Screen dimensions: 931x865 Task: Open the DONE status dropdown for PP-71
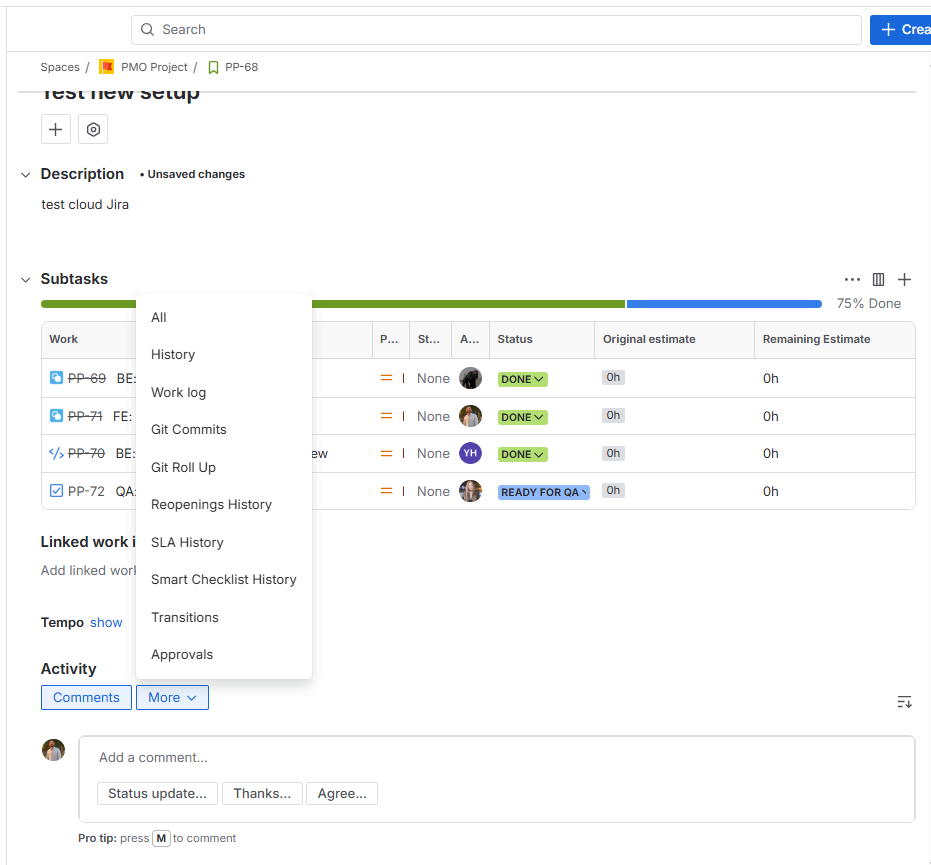pos(522,417)
